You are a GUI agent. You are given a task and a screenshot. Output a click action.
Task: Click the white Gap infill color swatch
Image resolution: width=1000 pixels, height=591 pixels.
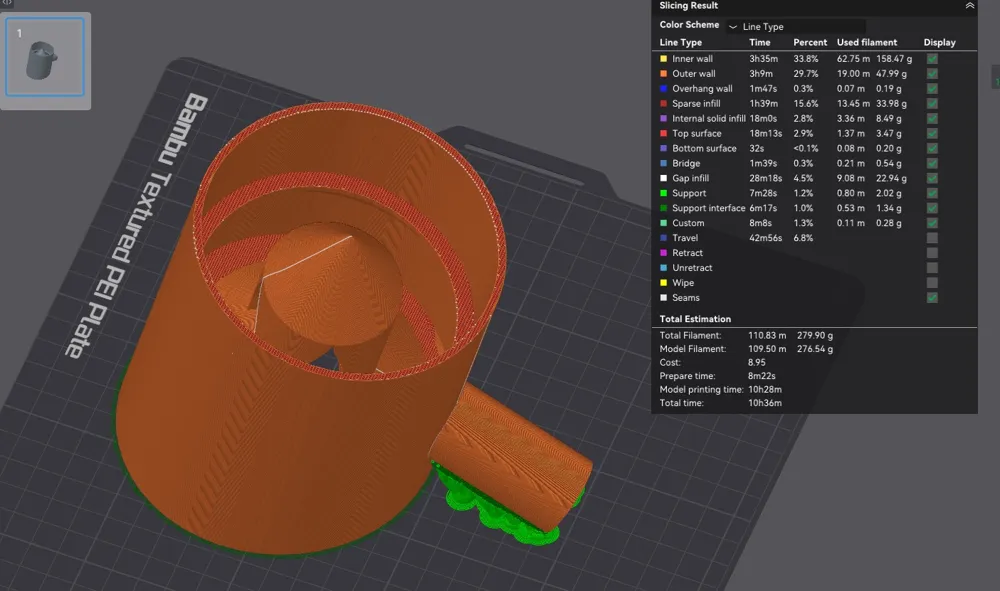click(663, 178)
